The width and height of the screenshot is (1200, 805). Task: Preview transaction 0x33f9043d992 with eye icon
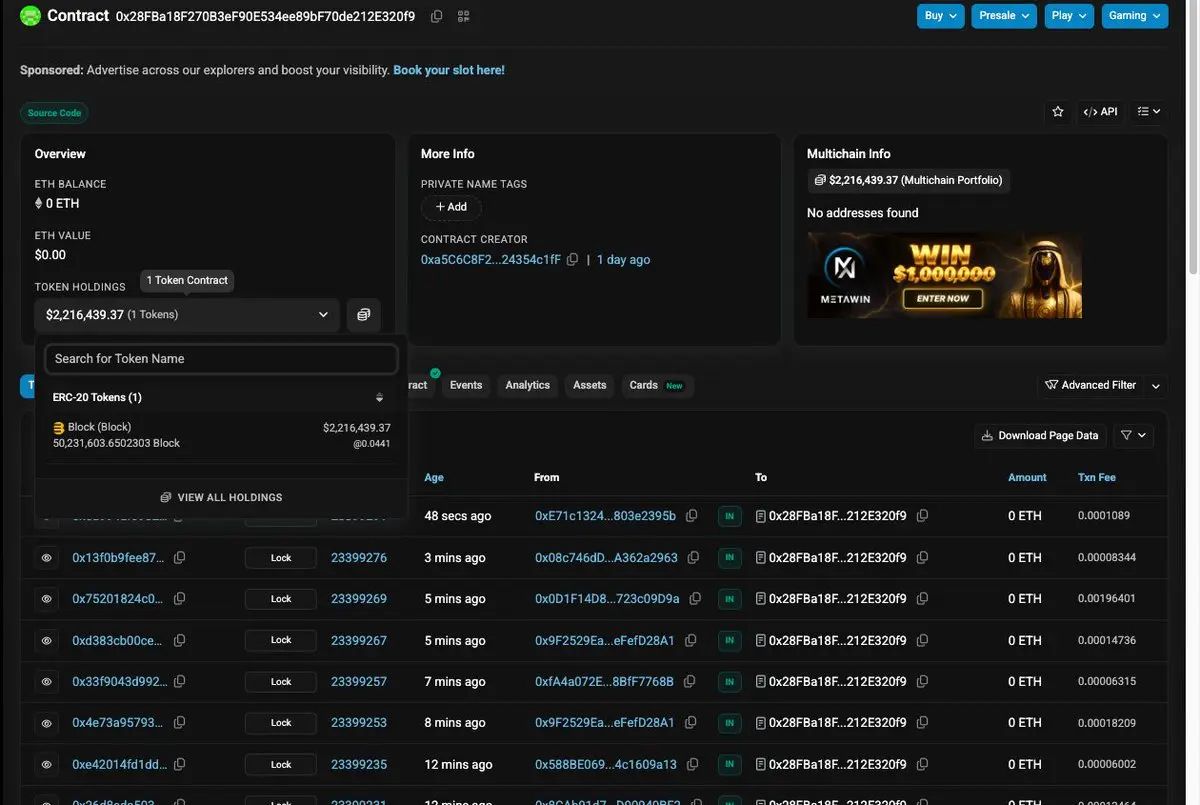pos(46,682)
